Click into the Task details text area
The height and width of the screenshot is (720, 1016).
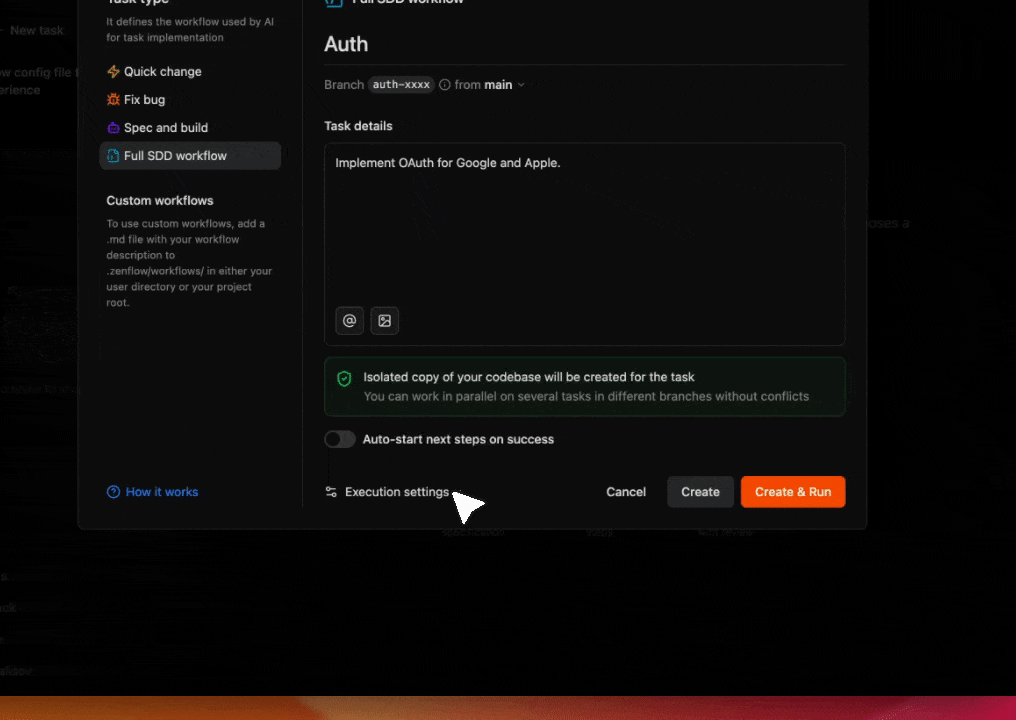(x=584, y=230)
